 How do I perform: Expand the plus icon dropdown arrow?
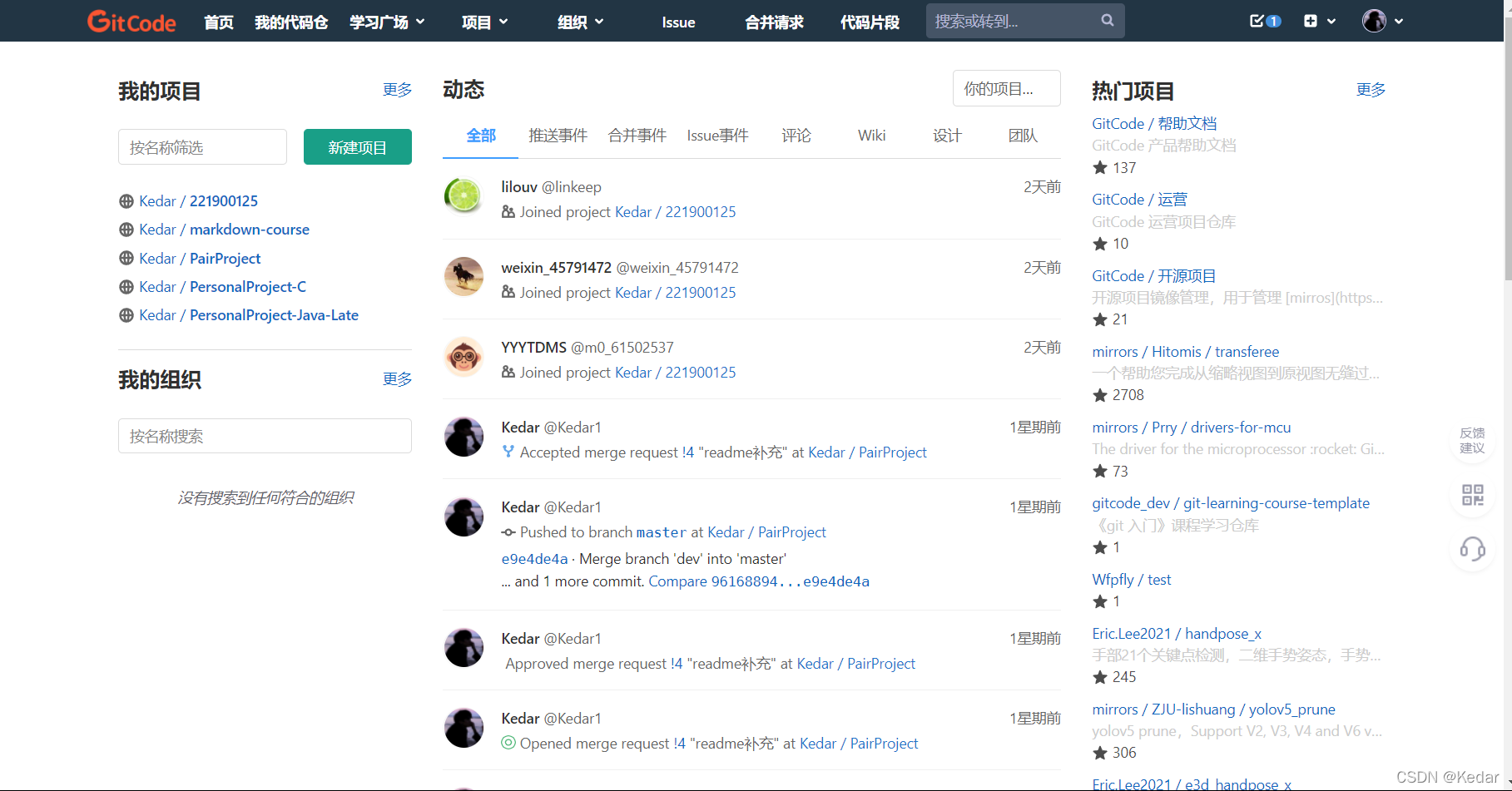(1331, 22)
